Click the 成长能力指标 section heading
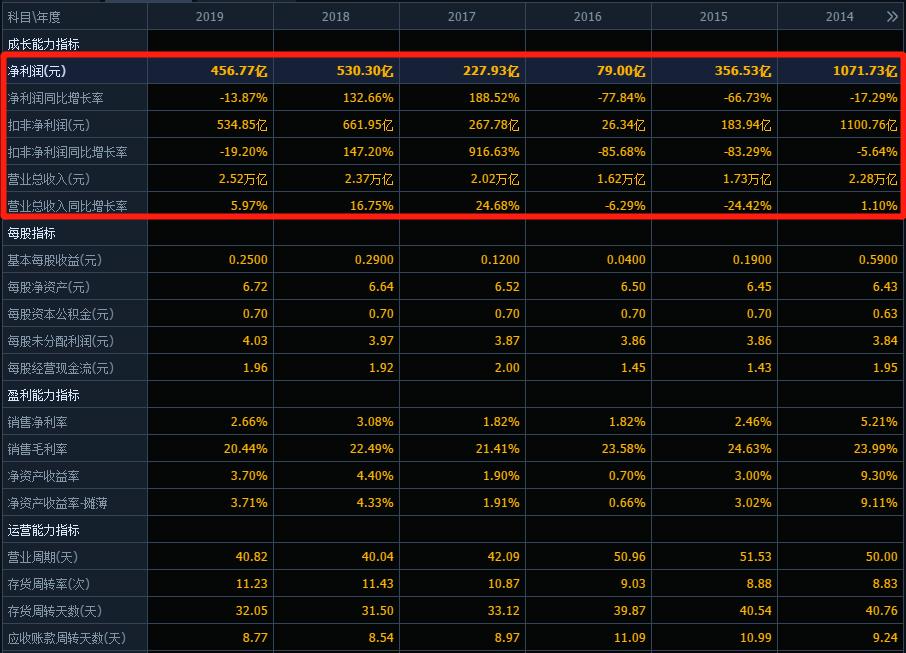Image resolution: width=906 pixels, height=653 pixels. [43, 44]
